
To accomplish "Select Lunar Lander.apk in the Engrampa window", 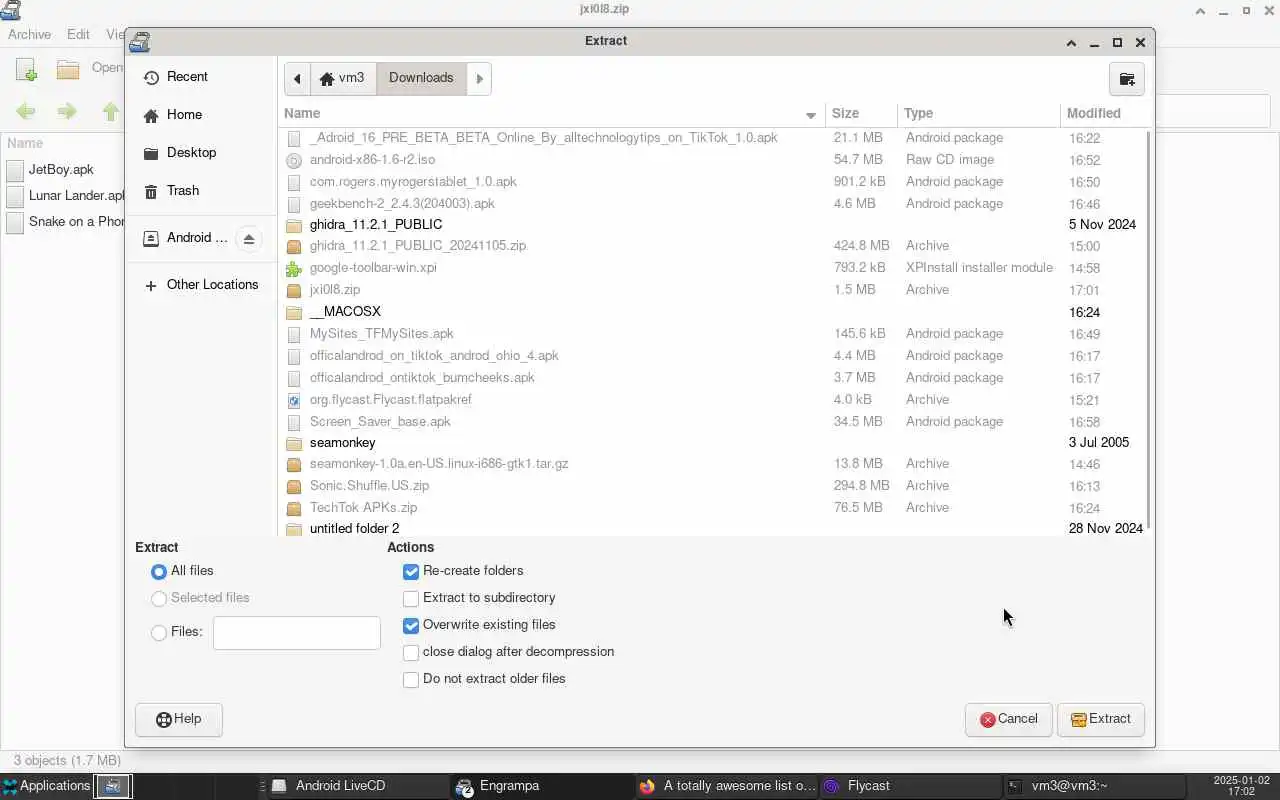I will [x=64, y=196].
